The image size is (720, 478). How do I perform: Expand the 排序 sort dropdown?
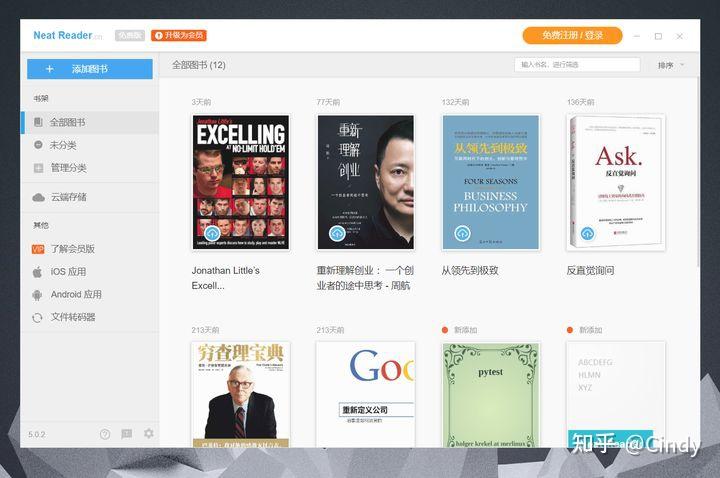(670, 65)
